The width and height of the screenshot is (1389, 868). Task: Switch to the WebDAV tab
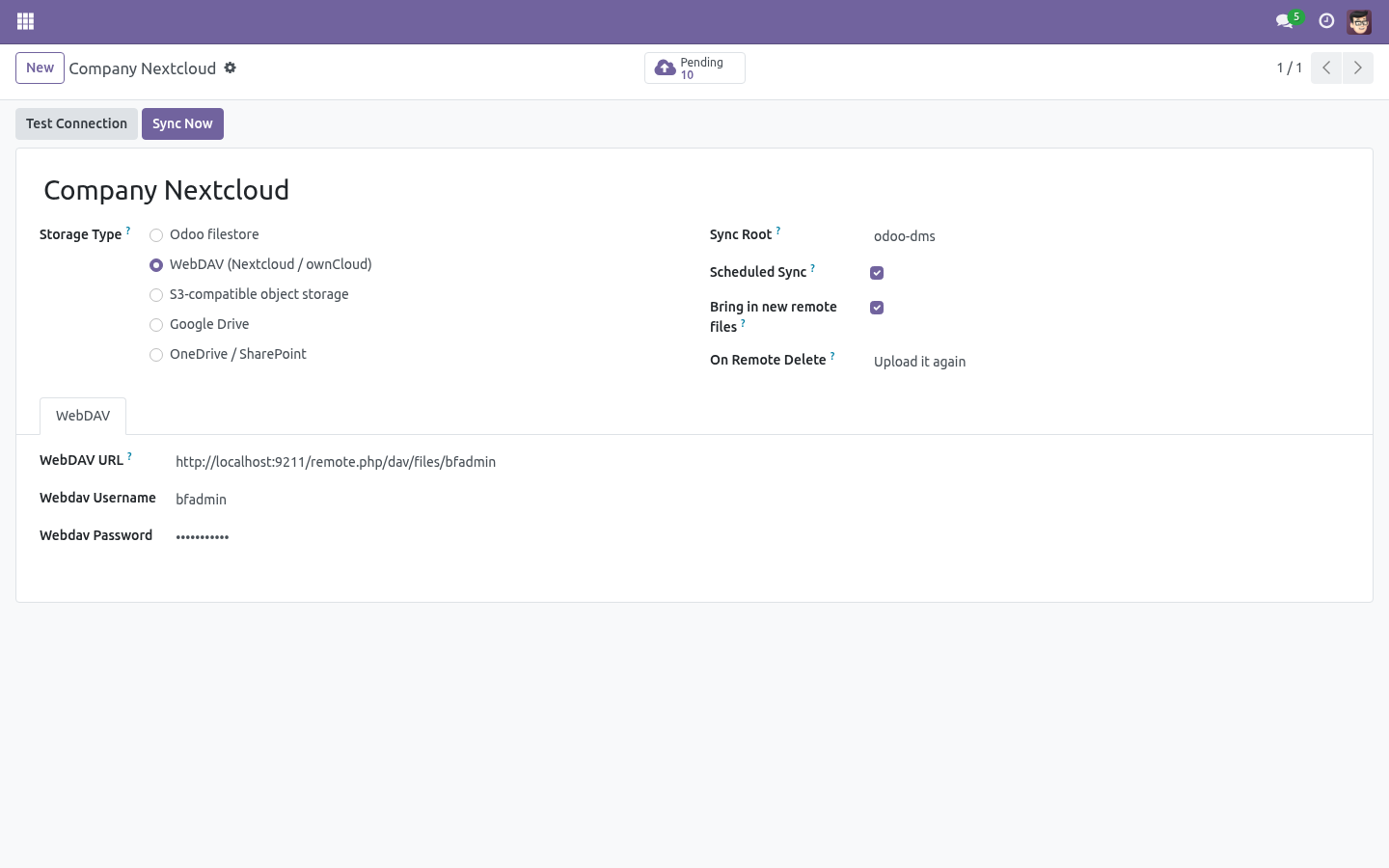[x=83, y=416]
